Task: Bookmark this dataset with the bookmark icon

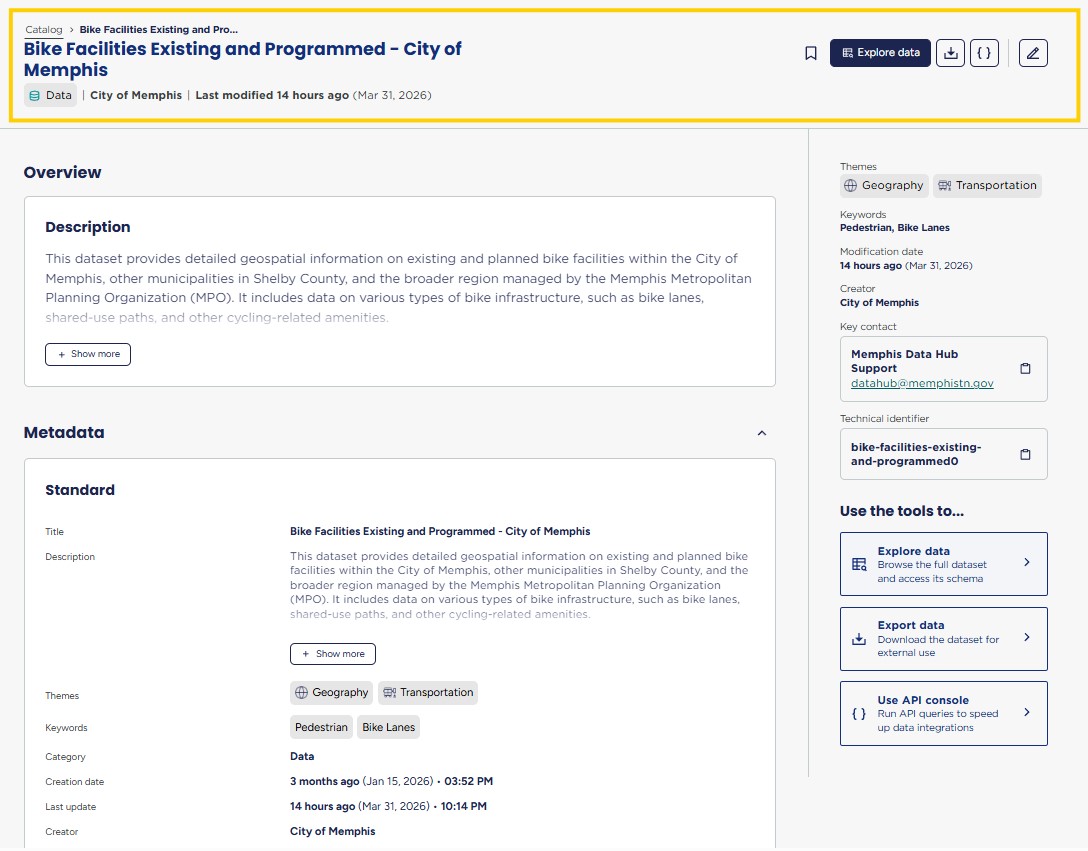Action: 811,53
